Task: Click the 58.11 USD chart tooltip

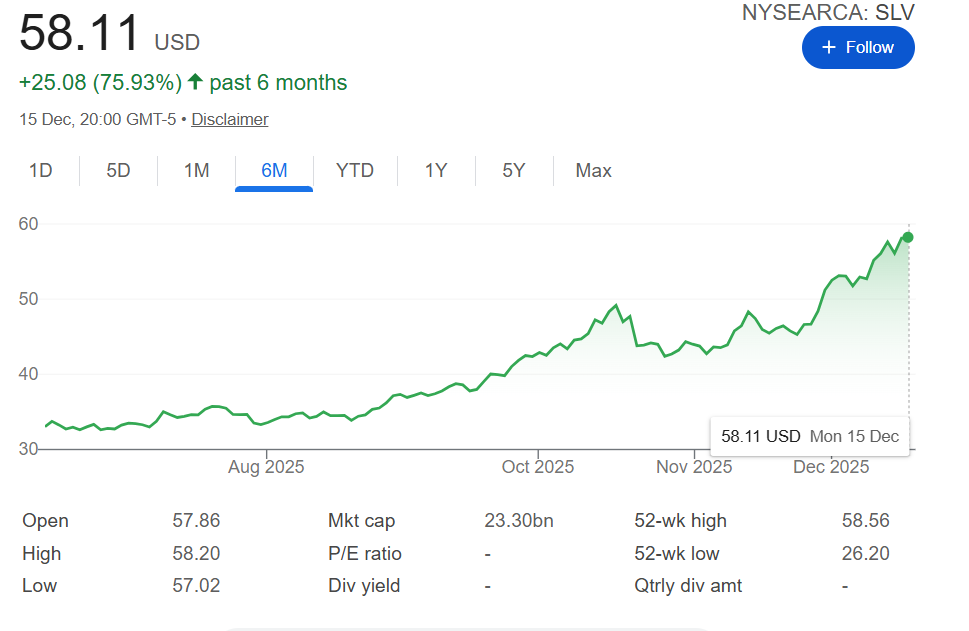Action: coord(809,436)
